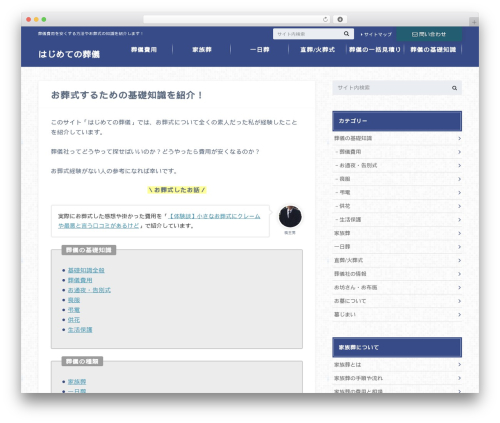Click the author avatar photo
The height and width of the screenshot is (423, 500).
coord(290,216)
